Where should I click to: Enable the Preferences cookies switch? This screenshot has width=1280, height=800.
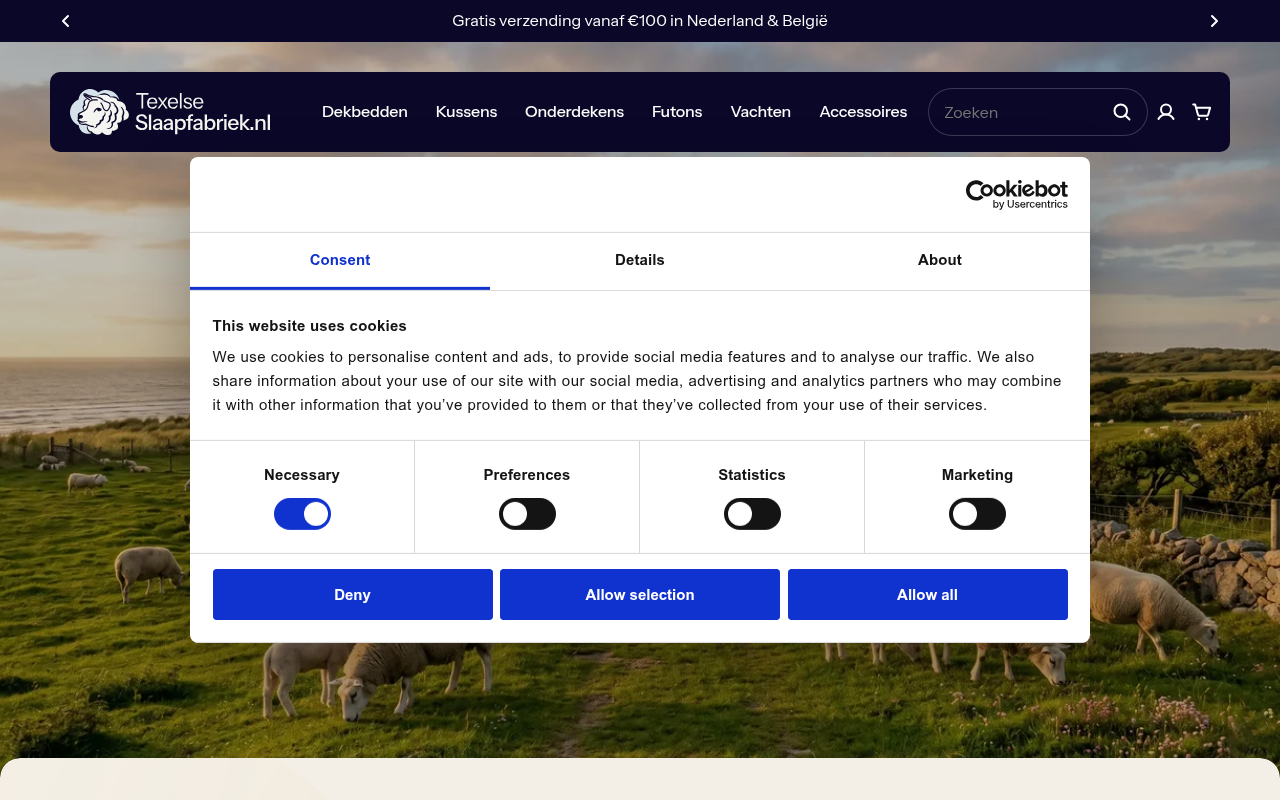click(527, 514)
